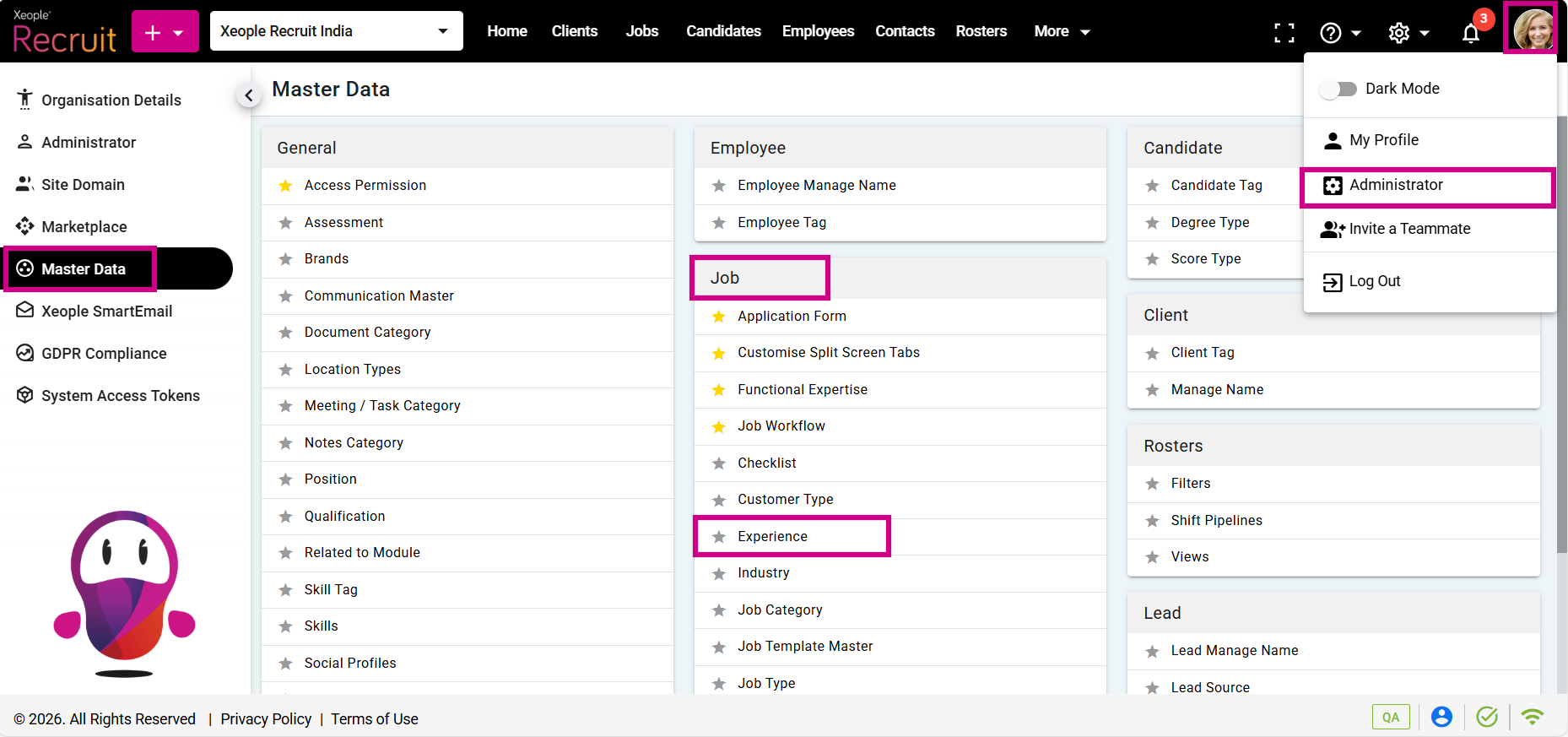This screenshot has width=1568, height=737.
Task: Open the settings gear dropdown
Action: [1408, 33]
